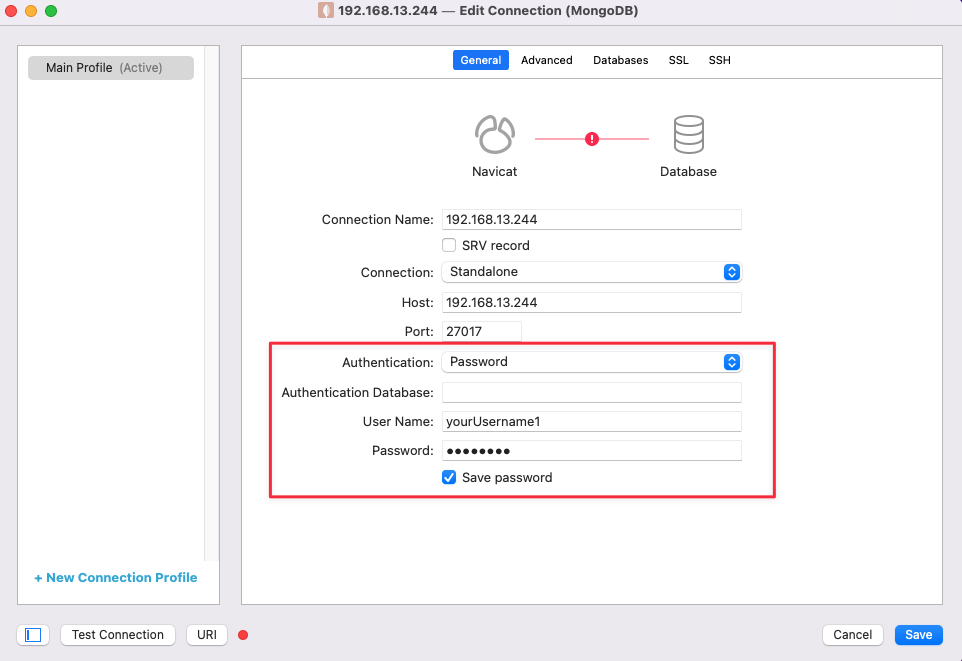Click the Connection Name label
Image resolution: width=962 pixels, height=661 pixels.
tap(377, 219)
